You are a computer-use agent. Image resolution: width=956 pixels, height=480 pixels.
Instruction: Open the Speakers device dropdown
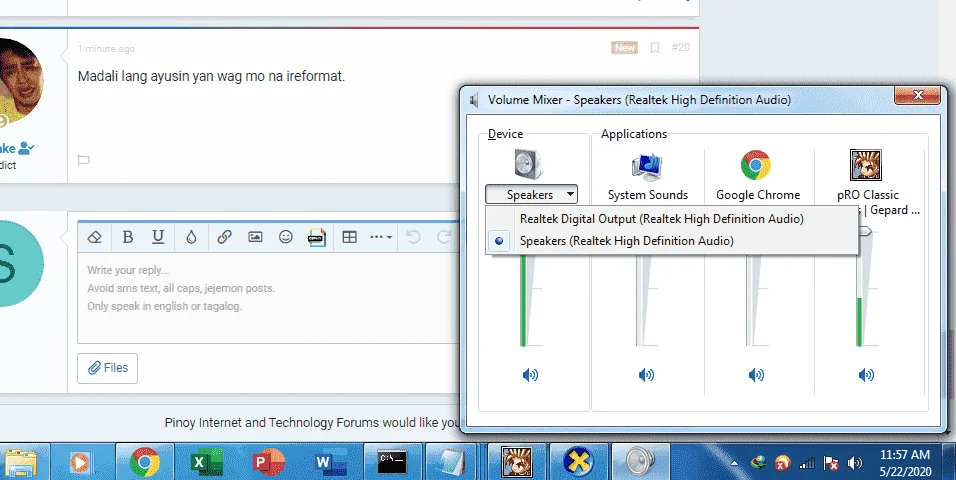point(531,195)
